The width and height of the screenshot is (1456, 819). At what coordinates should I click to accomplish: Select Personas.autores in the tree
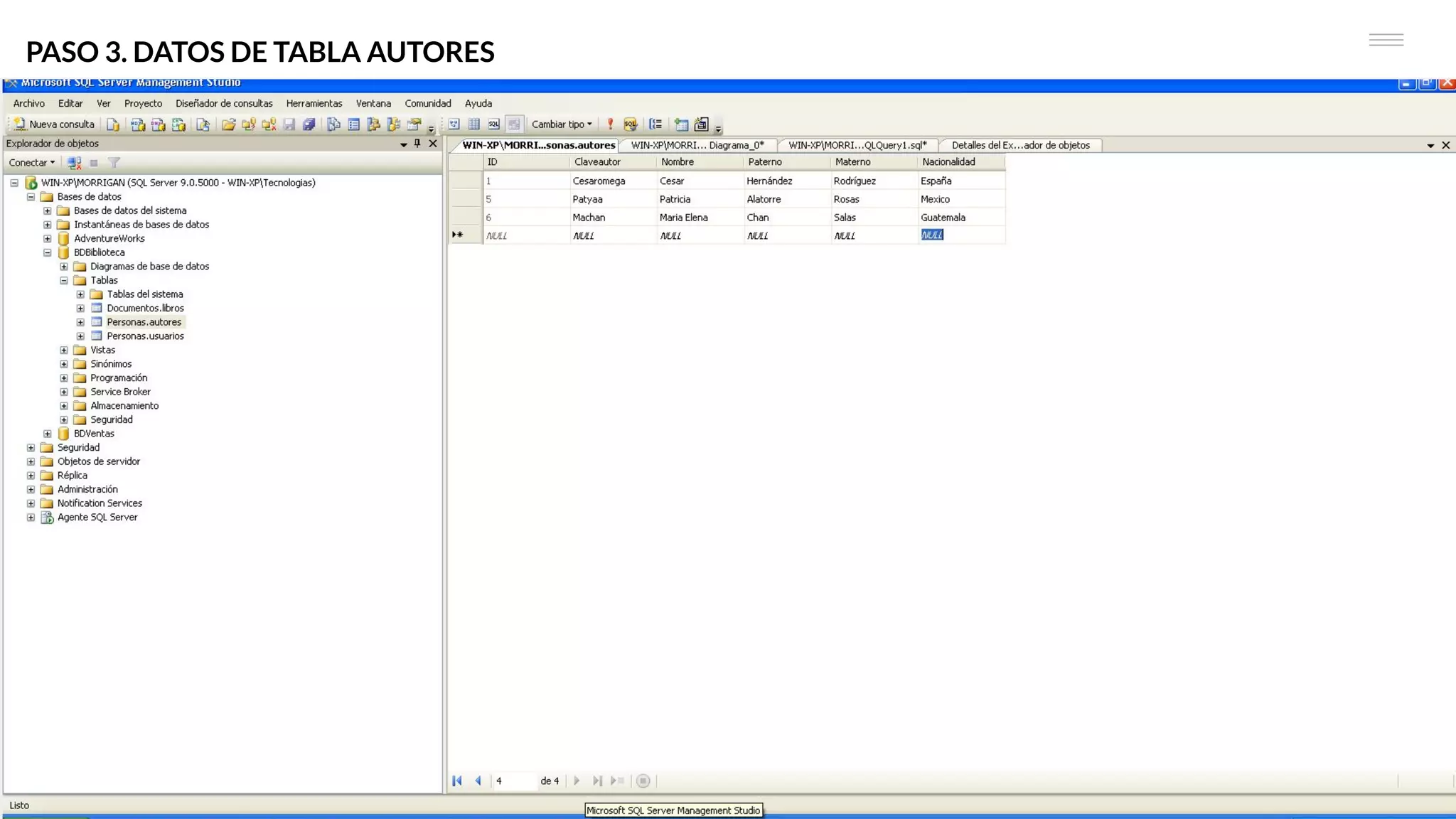144,322
